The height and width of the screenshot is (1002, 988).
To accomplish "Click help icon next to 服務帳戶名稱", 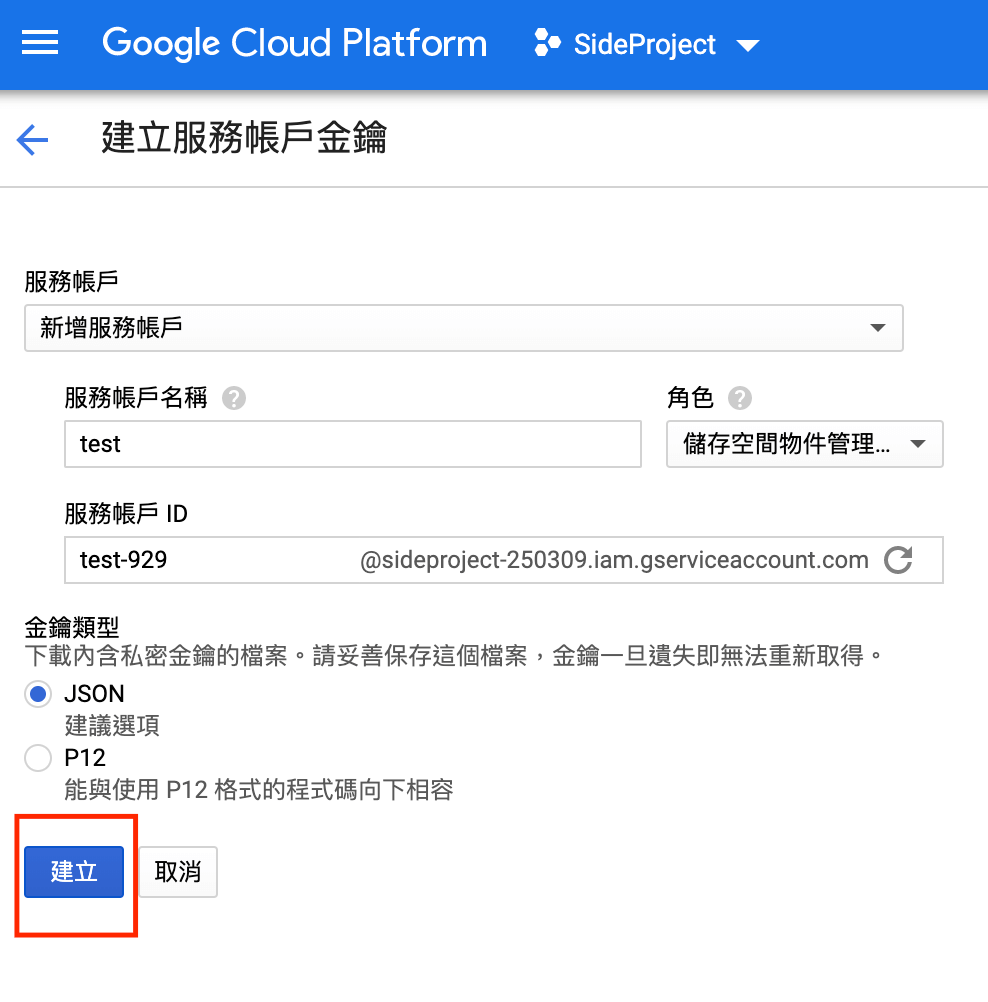I will (234, 398).
